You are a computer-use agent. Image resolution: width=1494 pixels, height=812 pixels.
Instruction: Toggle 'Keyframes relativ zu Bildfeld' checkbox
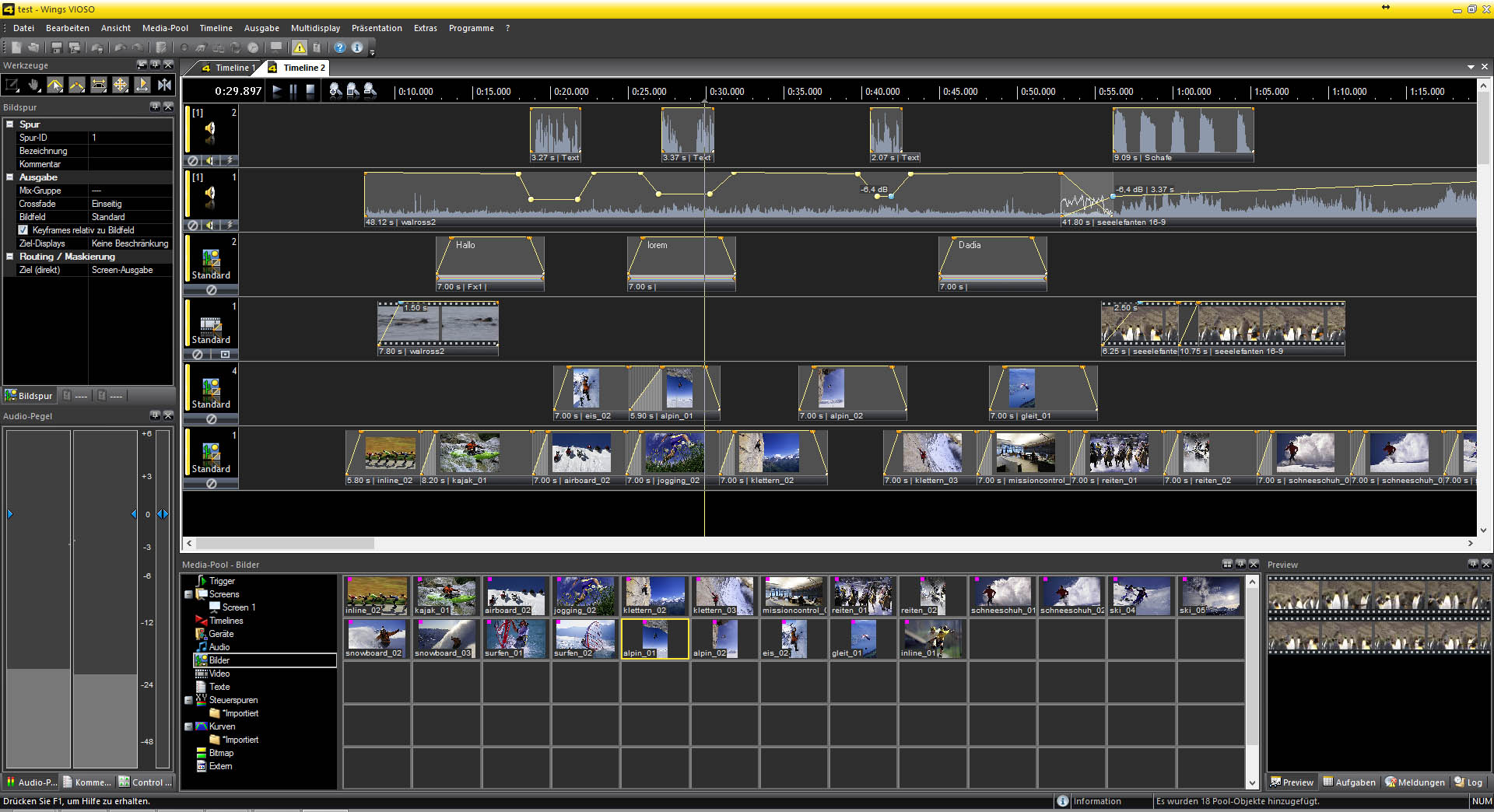(23, 230)
